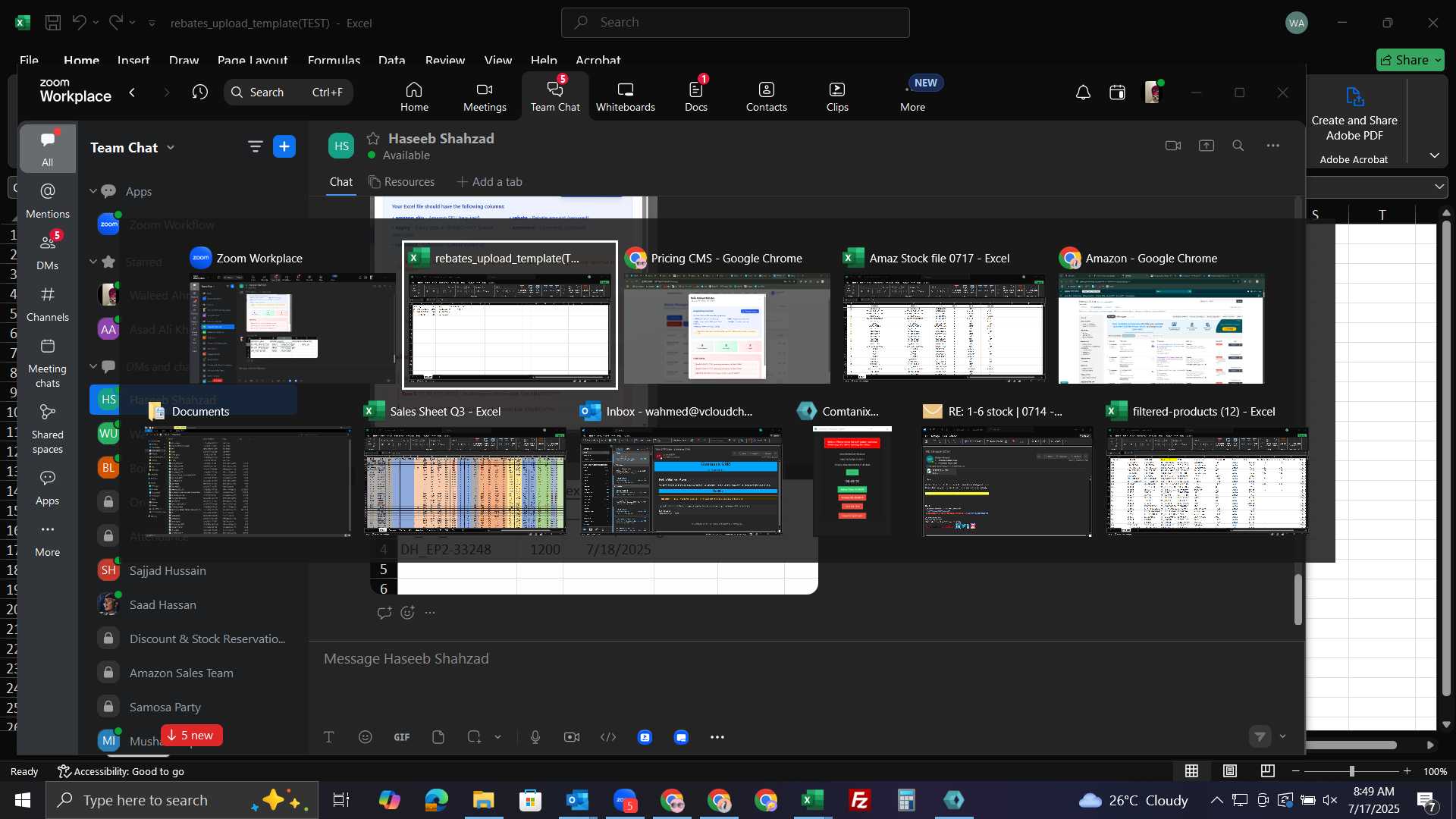Open Clips in Zoom Workplace
Viewport: 1456px width, 819px height.
tap(837, 96)
